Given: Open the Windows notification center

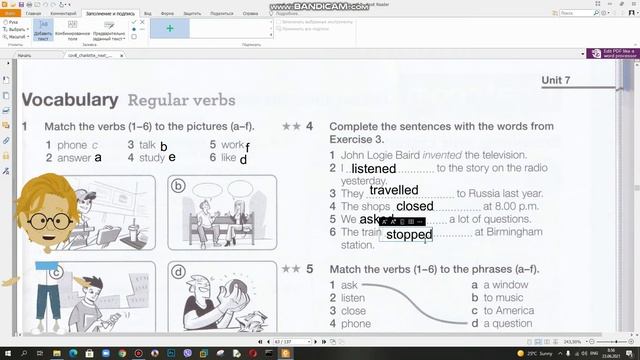Looking at the screenshot, I should (630, 353).
